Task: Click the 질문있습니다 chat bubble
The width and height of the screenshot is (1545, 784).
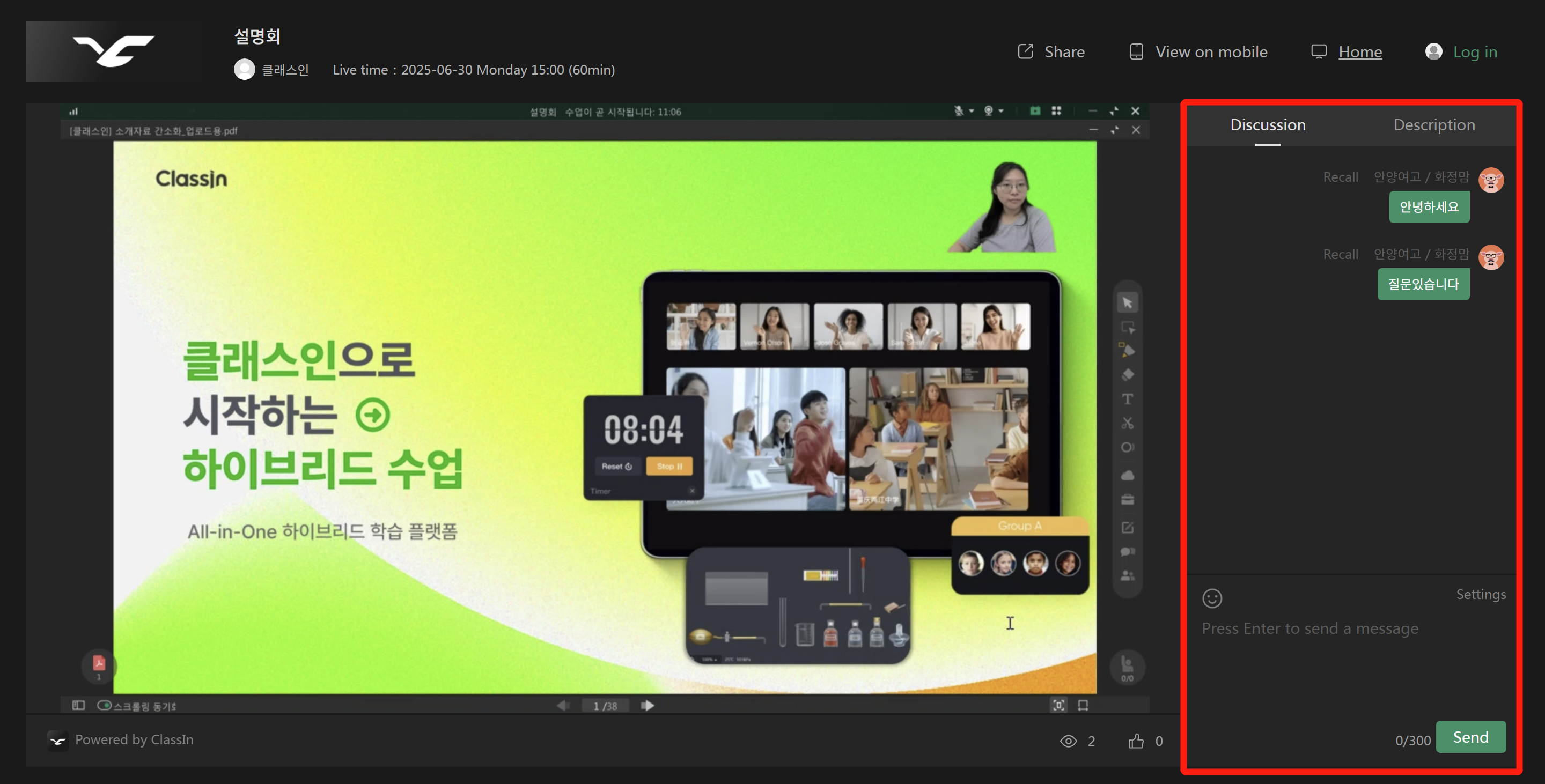Action: (x=1423, y=284)
